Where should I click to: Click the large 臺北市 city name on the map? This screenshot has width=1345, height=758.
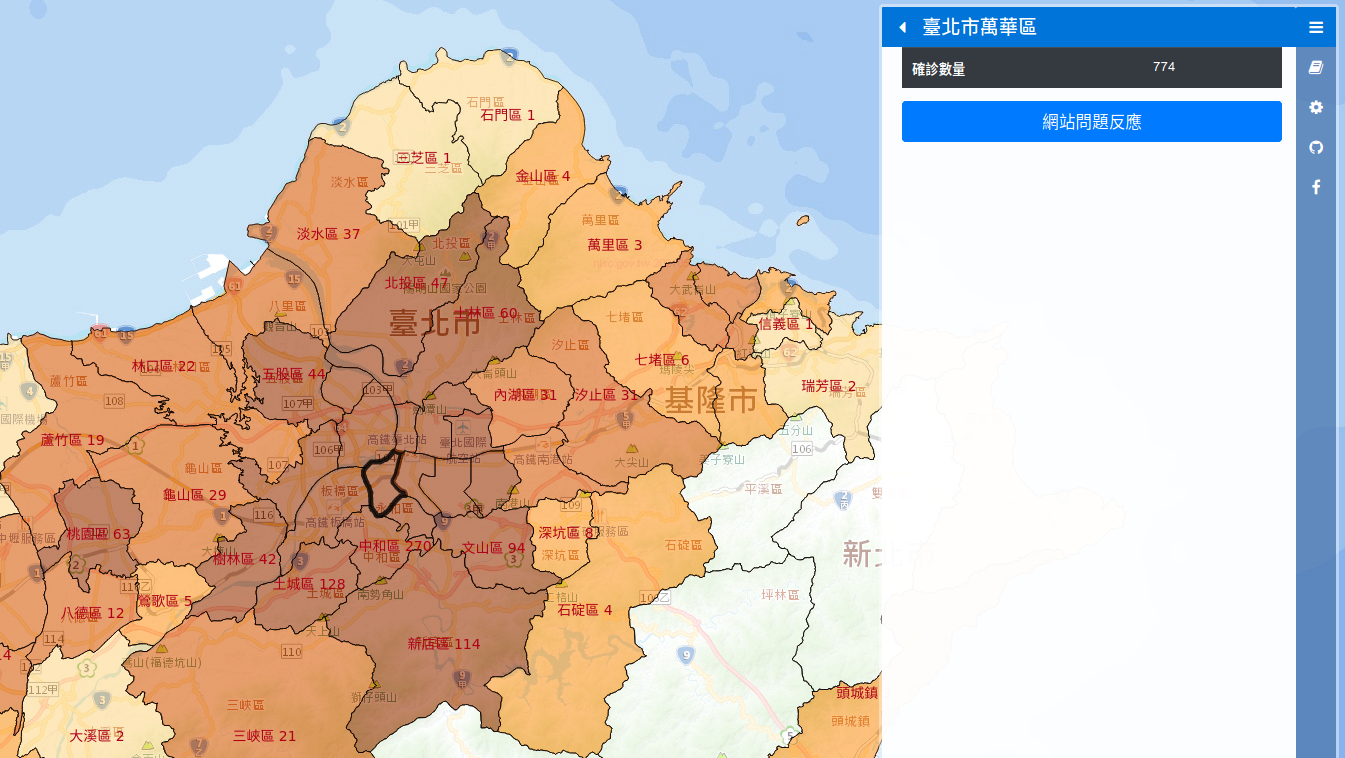[x=435, y=323]
